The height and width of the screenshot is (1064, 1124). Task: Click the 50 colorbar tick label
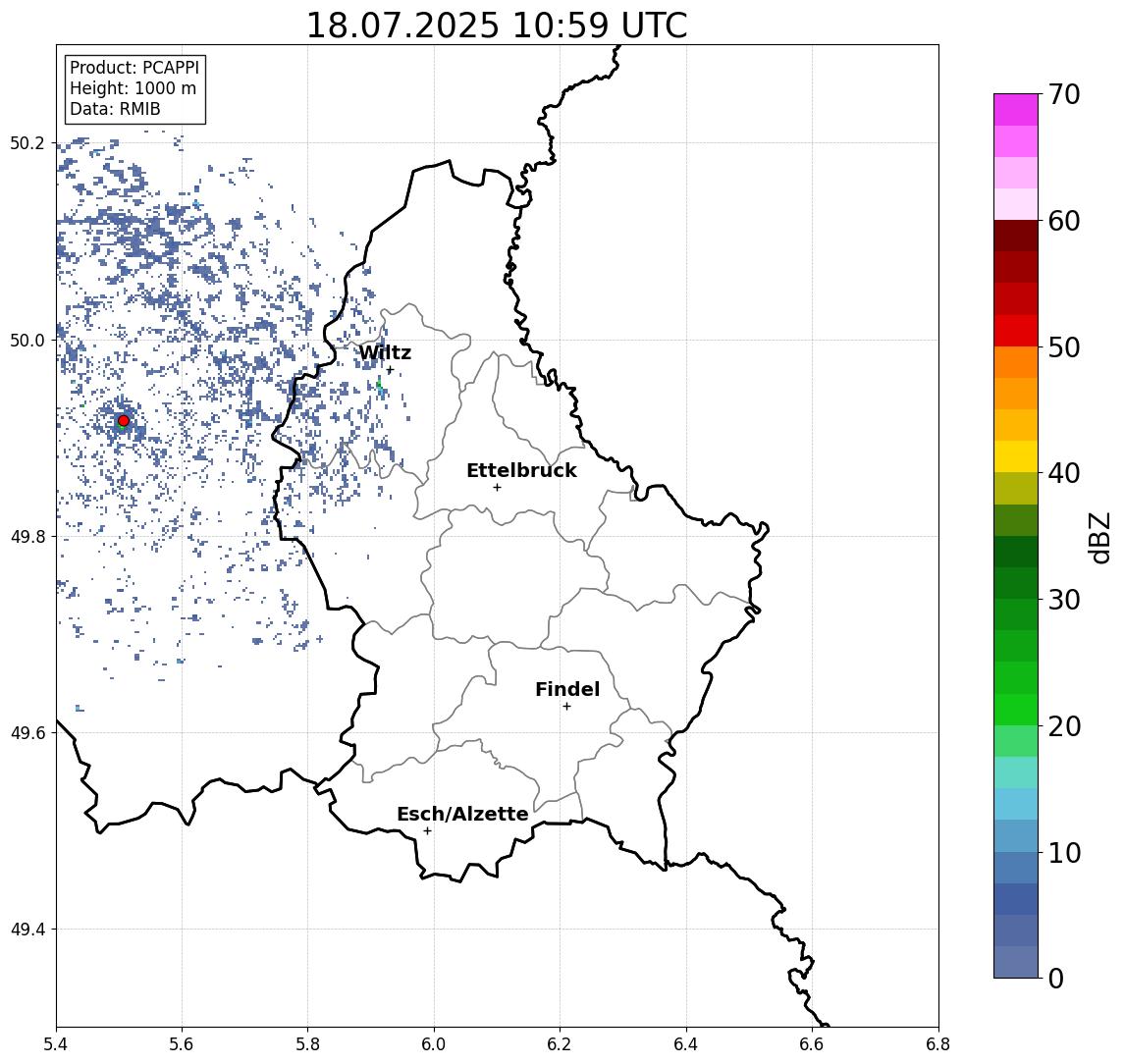(1064, 347)
